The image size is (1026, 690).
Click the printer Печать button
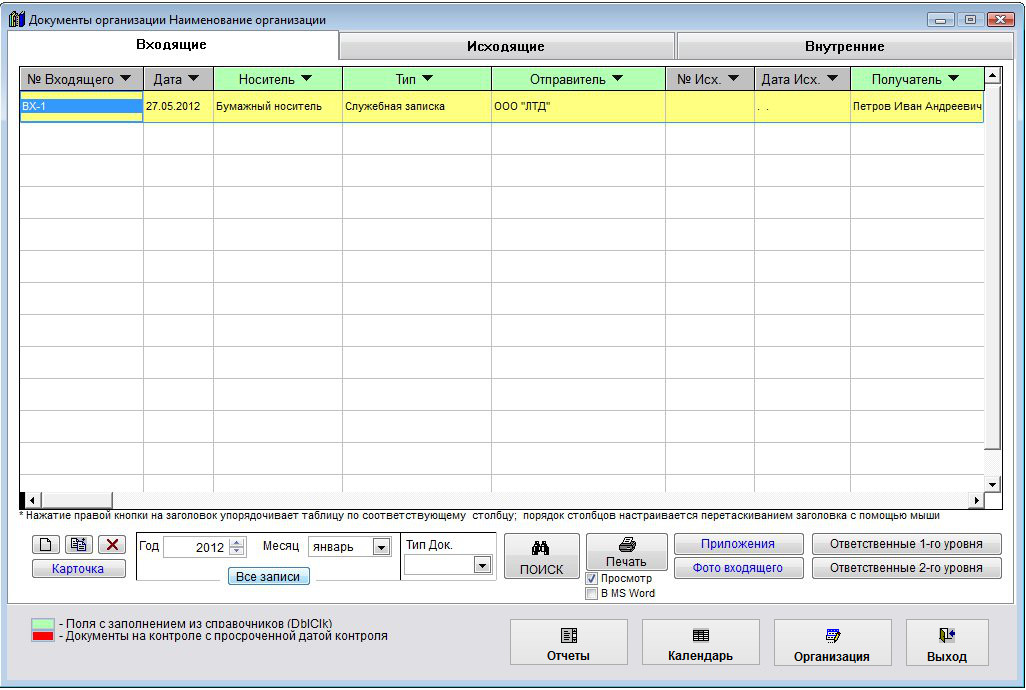pos(626,552)
